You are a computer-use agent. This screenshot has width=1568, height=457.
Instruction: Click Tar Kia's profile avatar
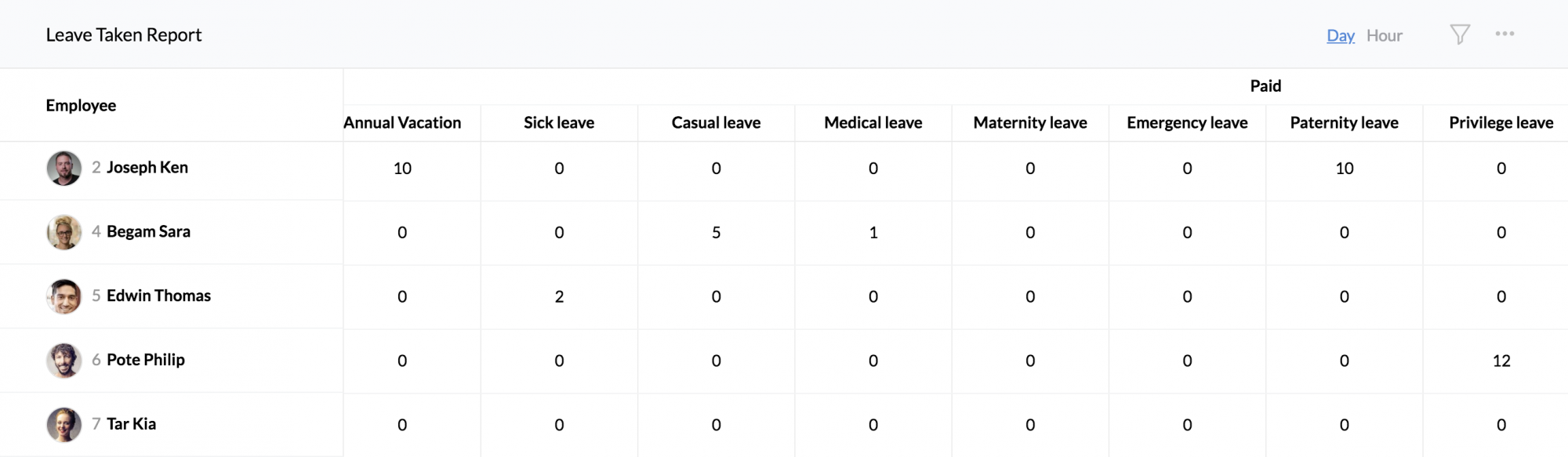tap(64, 425)
